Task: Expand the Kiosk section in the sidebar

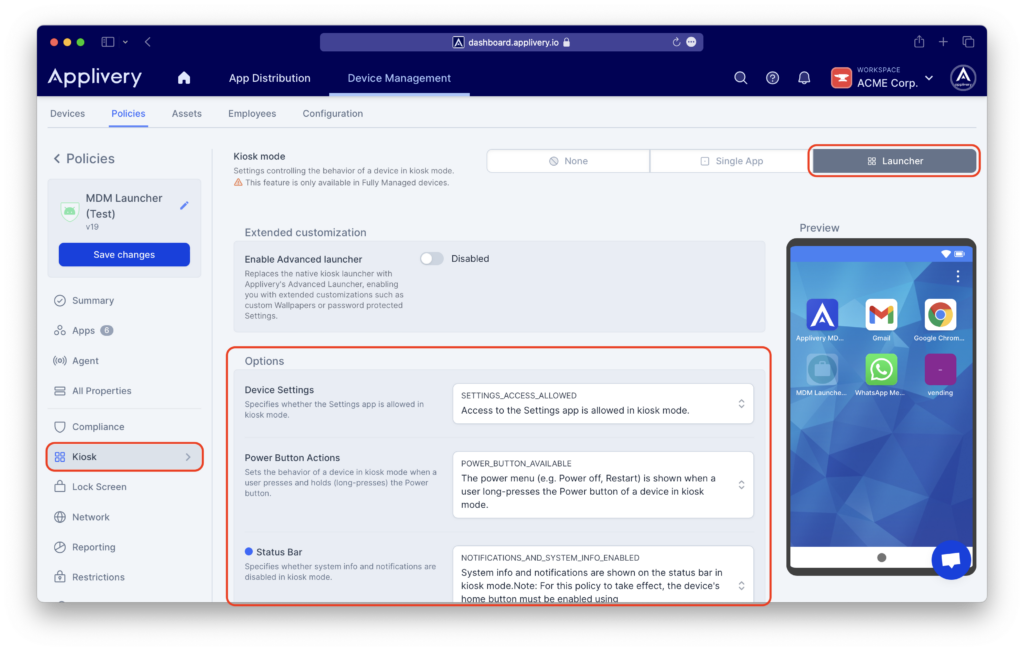Action: point(124,456)
